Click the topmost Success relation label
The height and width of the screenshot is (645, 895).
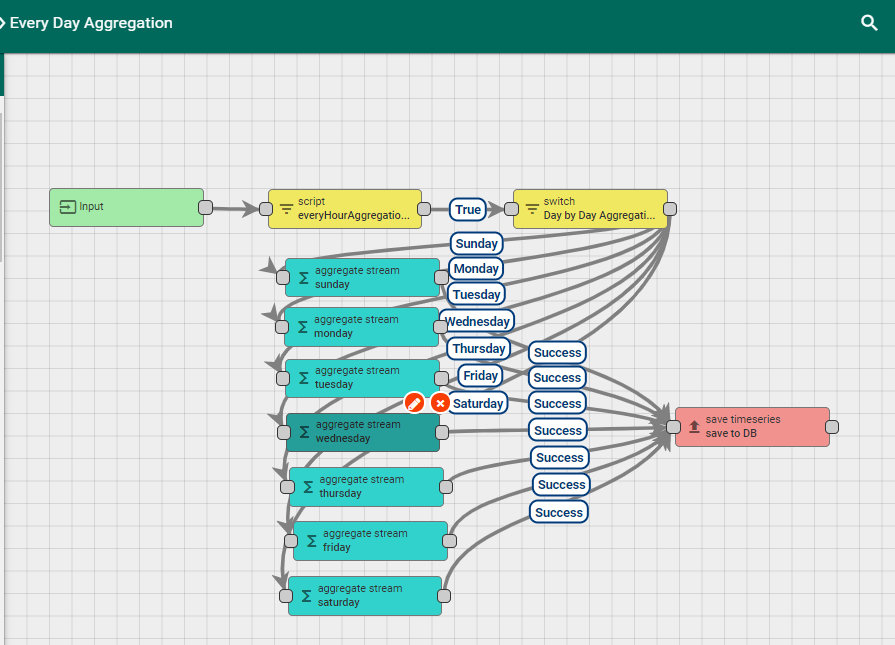click(x=557, y=352)
